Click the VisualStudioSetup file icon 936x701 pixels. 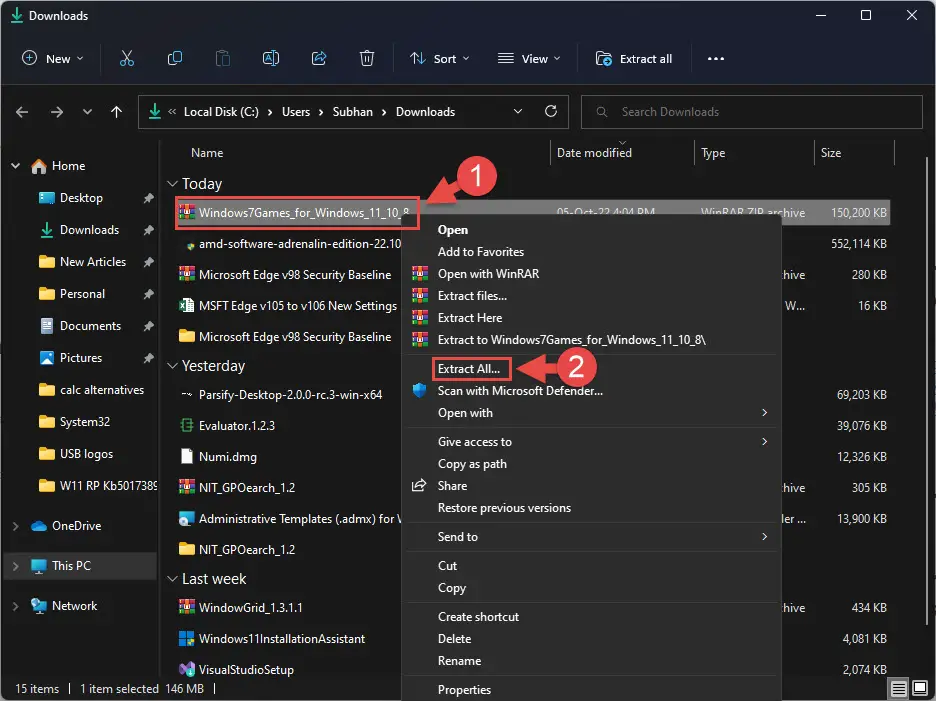click(x=187, y=669)
